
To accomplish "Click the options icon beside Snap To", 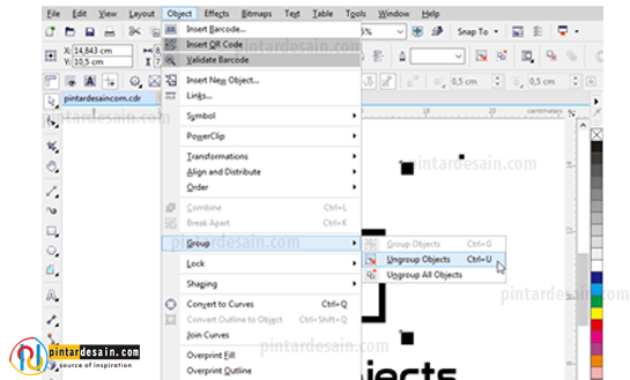I will 537,31.
